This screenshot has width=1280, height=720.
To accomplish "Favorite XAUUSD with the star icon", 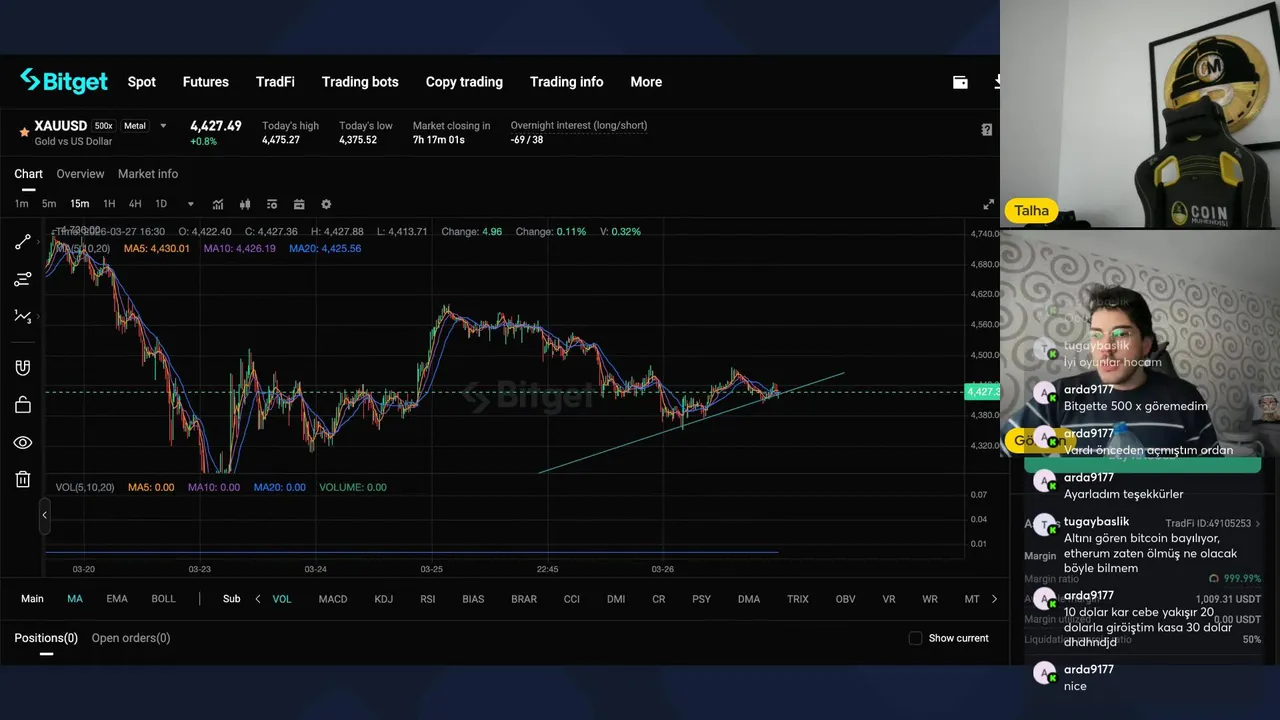I will click(24, 132).
